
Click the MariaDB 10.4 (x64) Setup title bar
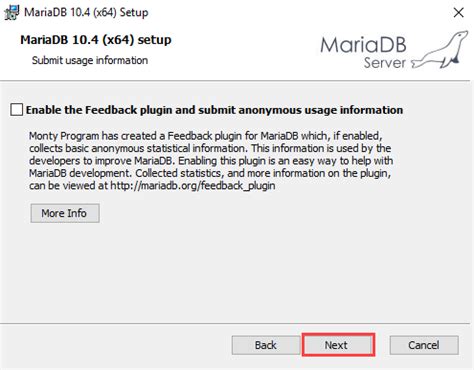coord(86,13)
